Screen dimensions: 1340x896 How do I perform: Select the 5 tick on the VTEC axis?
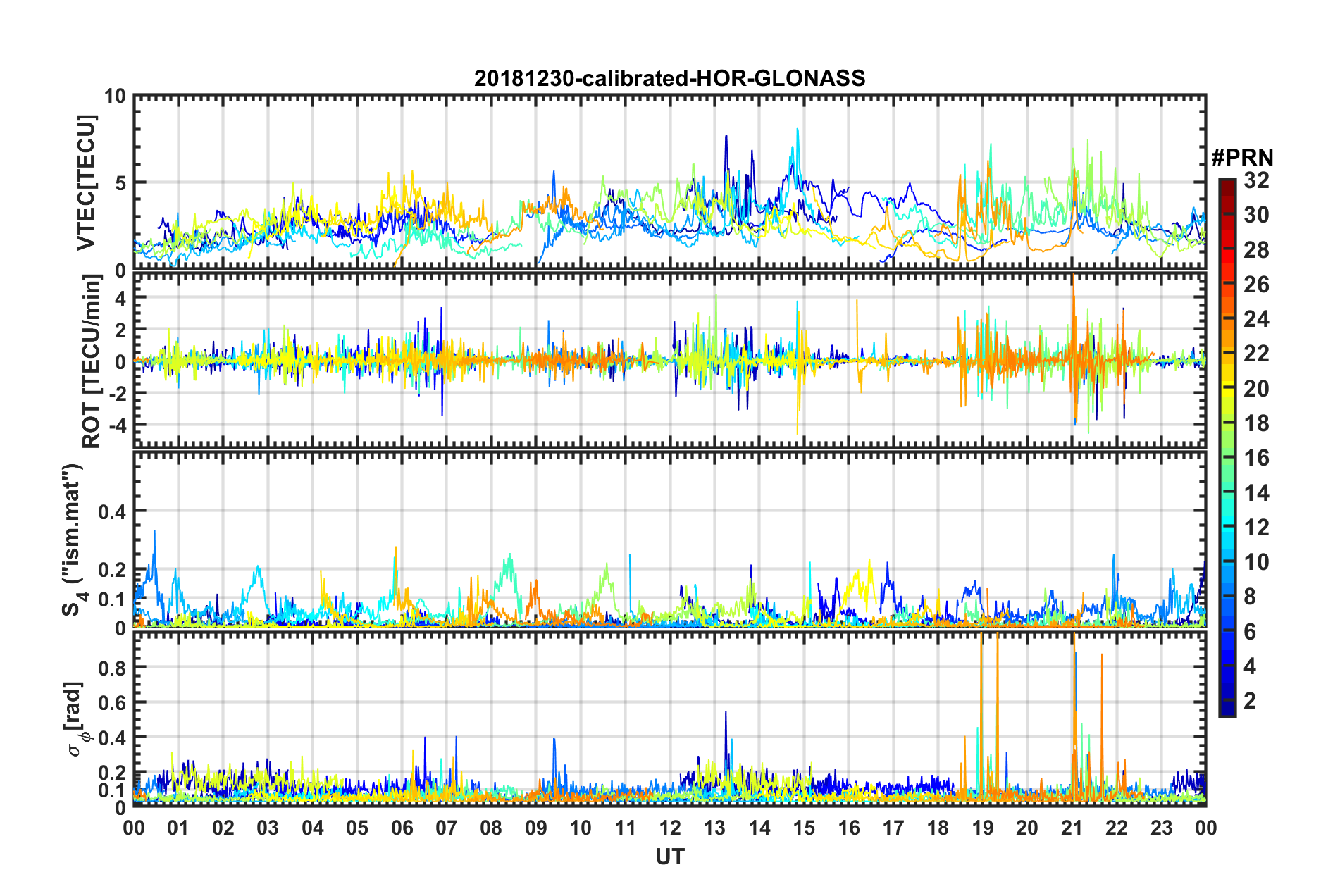[120, 183]
